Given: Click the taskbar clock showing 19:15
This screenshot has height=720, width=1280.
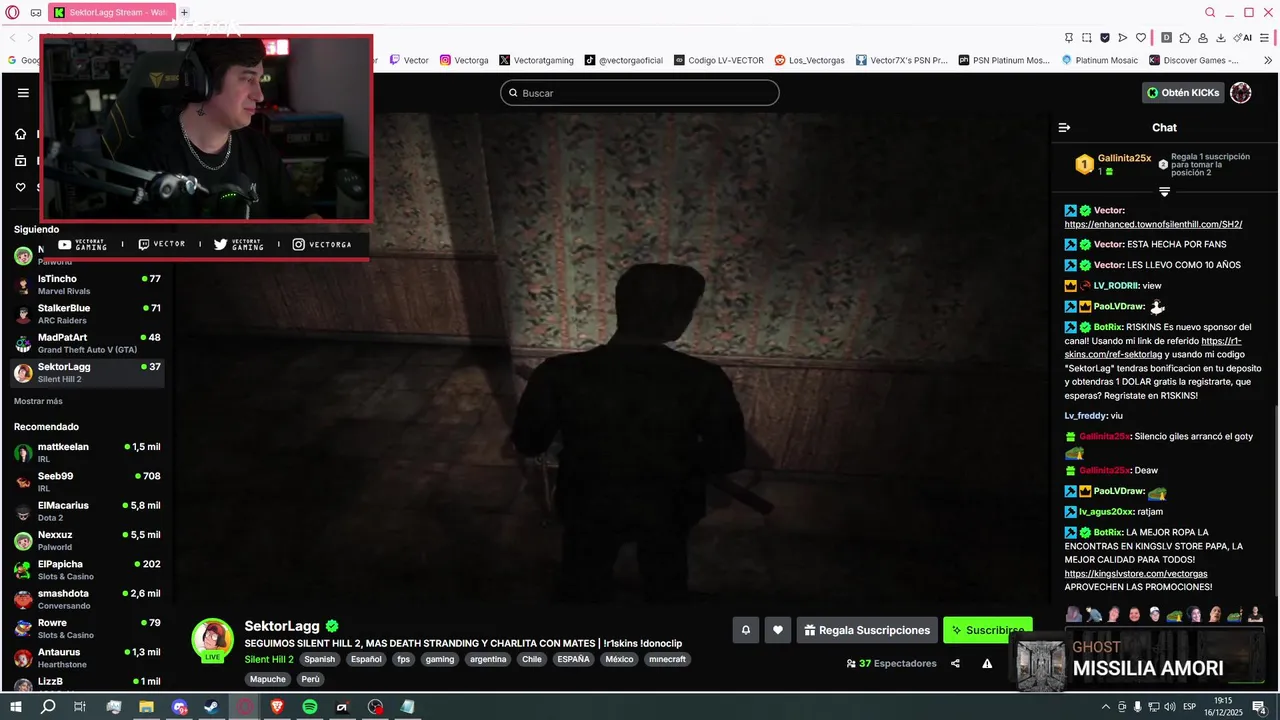Looking at the screenshot, I should click(x=1222, y=707).
